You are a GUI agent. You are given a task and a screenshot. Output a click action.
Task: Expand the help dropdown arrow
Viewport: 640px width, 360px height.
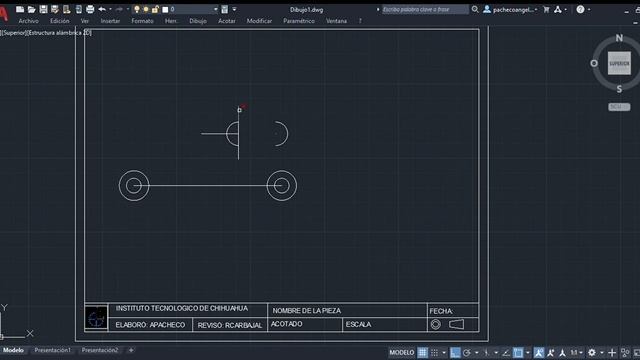click(x=589, y=9)
